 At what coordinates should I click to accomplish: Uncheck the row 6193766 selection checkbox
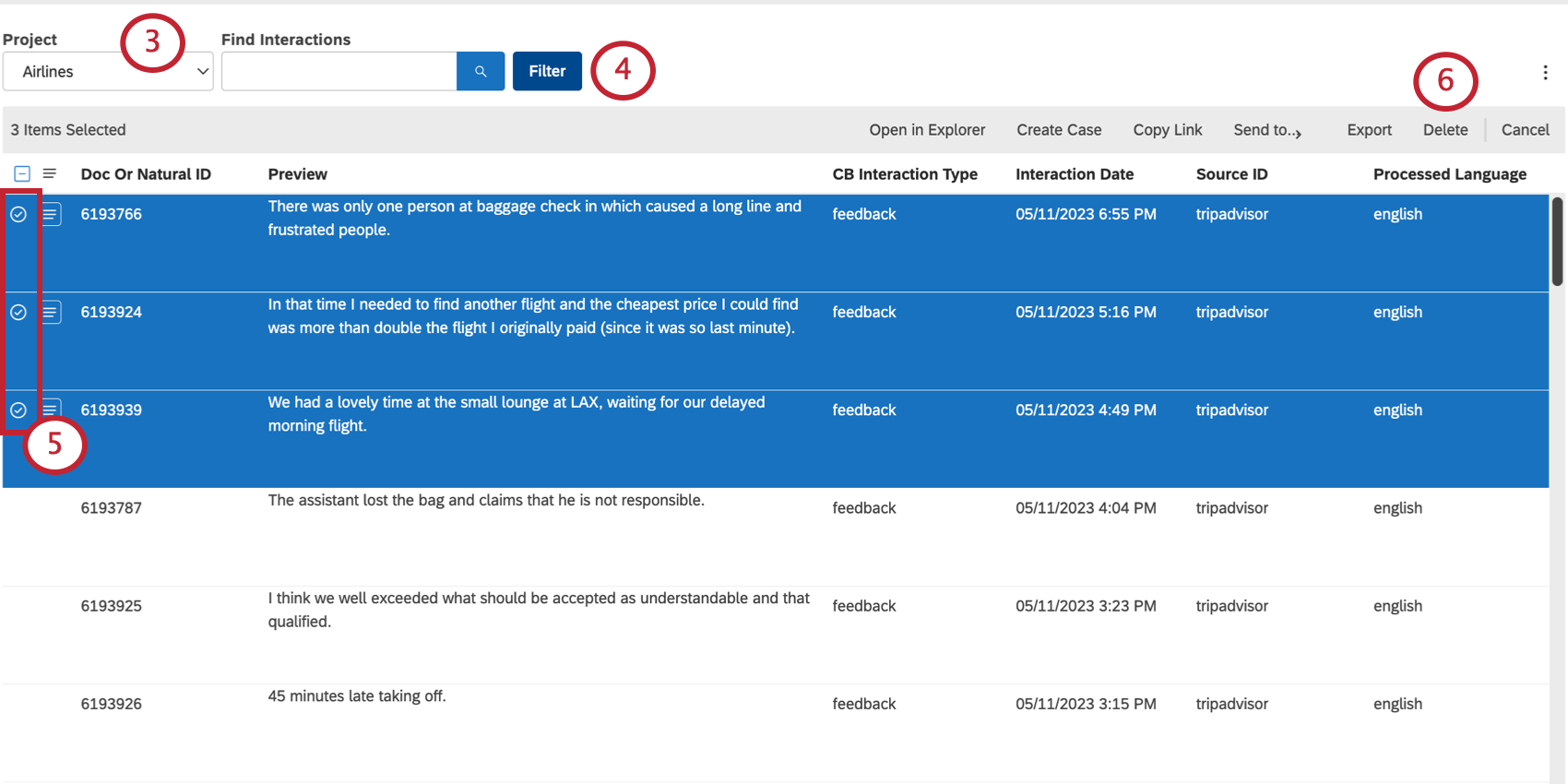18,214
